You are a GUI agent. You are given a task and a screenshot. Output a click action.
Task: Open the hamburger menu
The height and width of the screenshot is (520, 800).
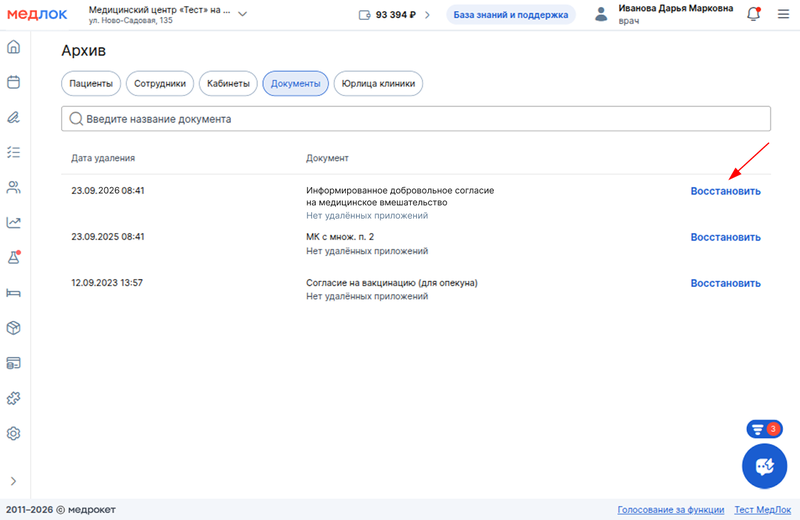pos(784,14)
